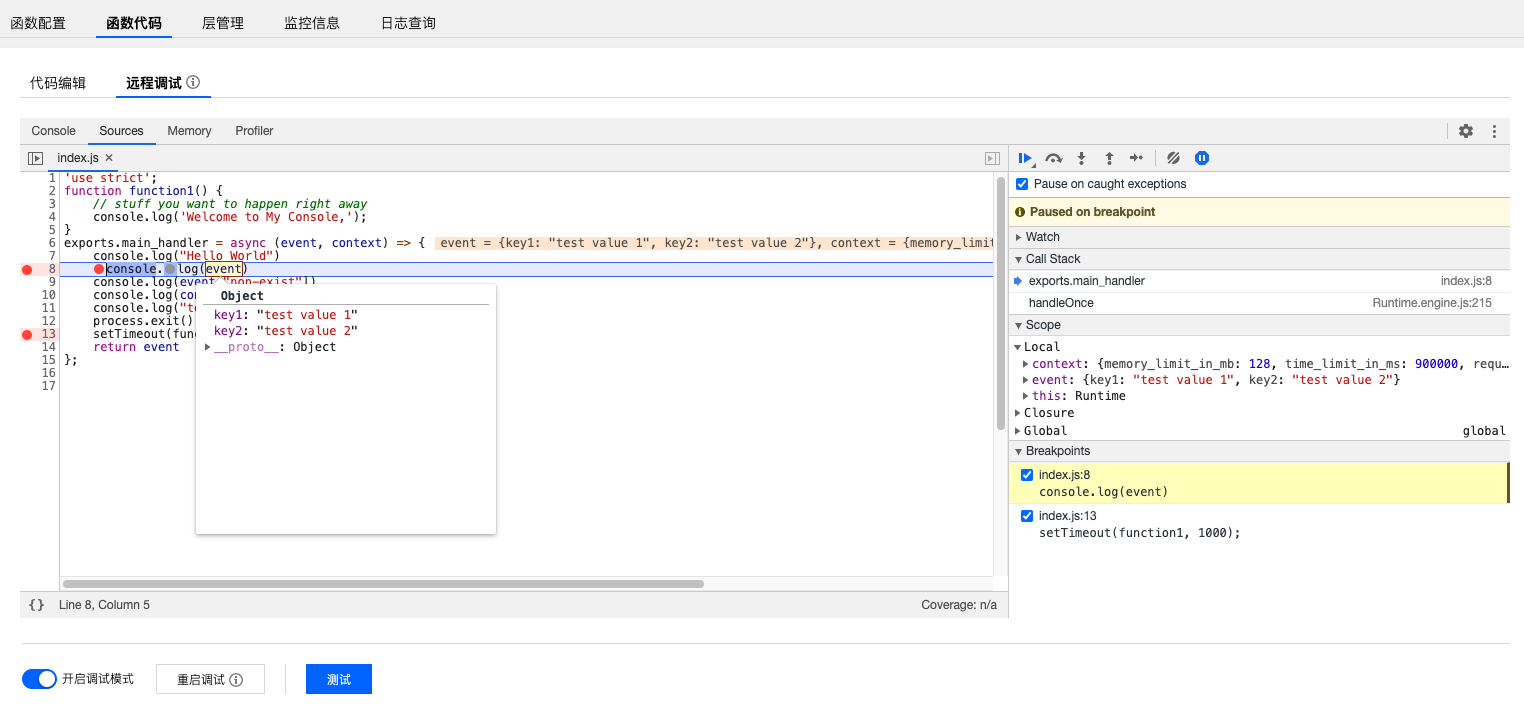Image resolution: width=1524 pixels, height=706 pixels.
Task: Click the Step icon in debugger toolbar
Action: (1136, 158)
